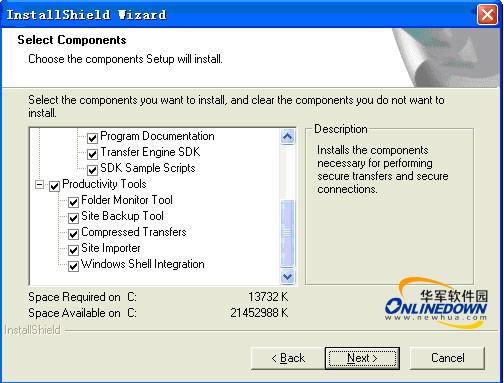
Task: Proceed with the Next button
Action: pyautogui.click(x=362, y=358)
